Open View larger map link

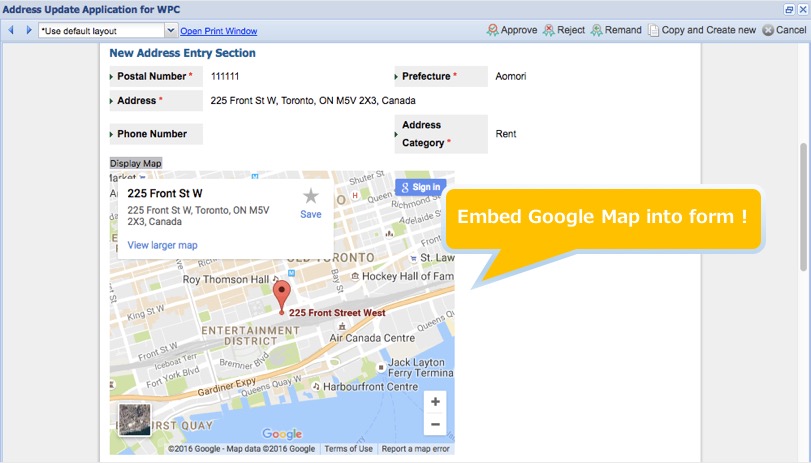162,245
